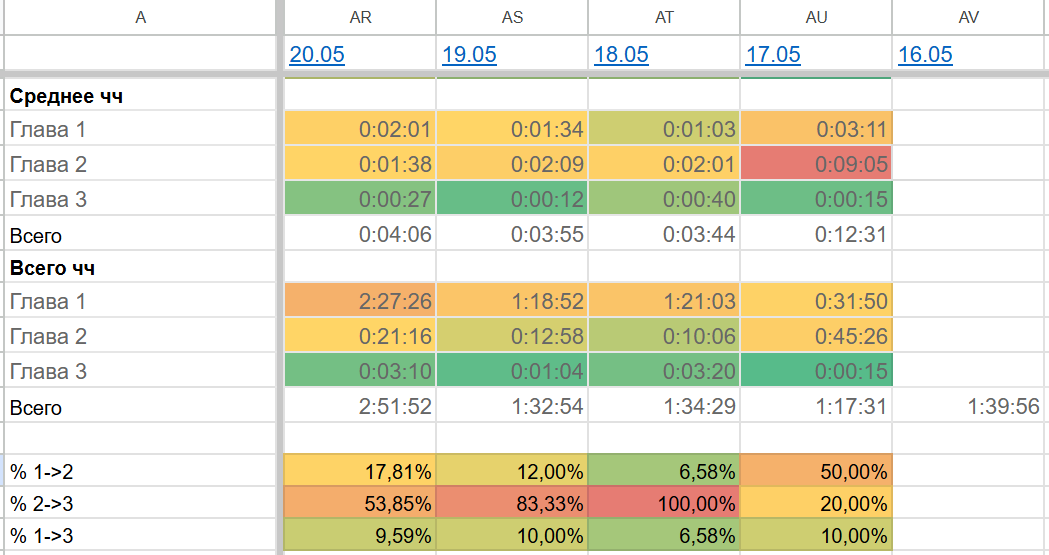1049x555 pixels.
Task: Click the 83,33% cell
Action: [x=512, y=503]
